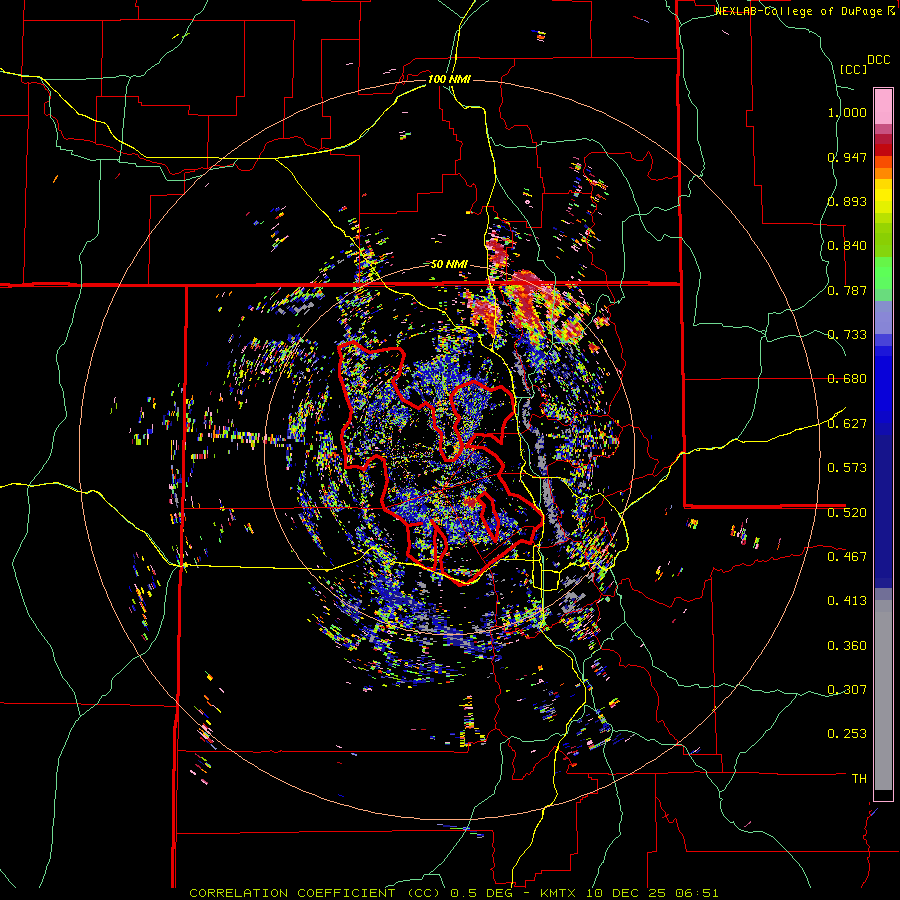Click the 100 NMI range ring label
900x900 pixels.
449,79
